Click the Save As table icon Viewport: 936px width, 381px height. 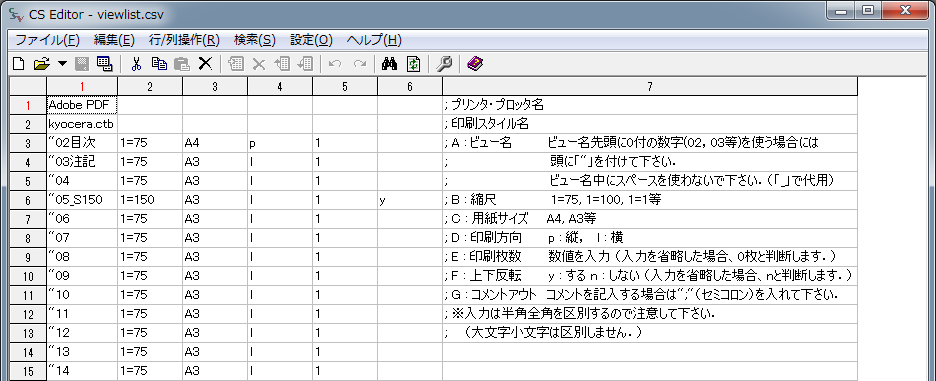[104, 64]
